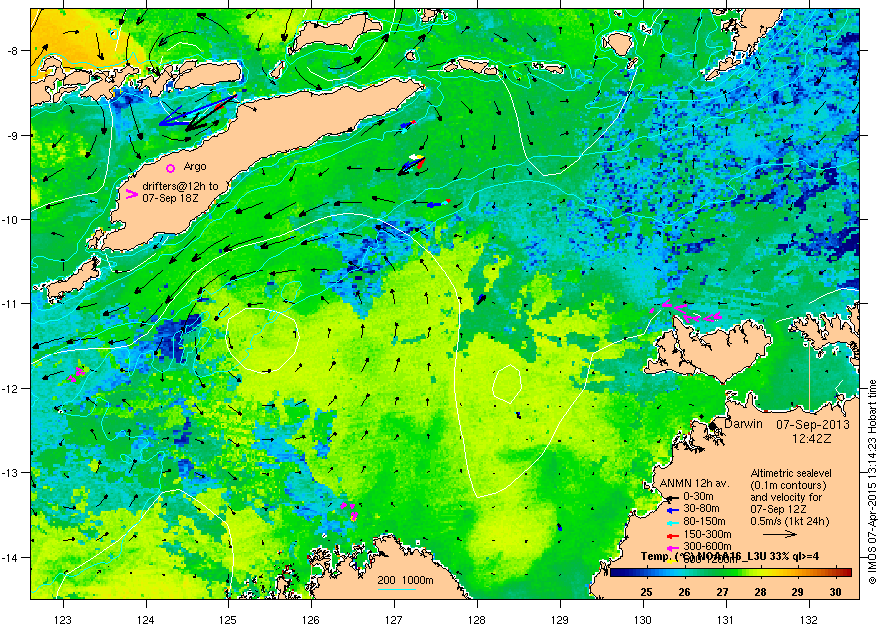Click the longitude axis label 123
The image size is (880, 630).
63,620
